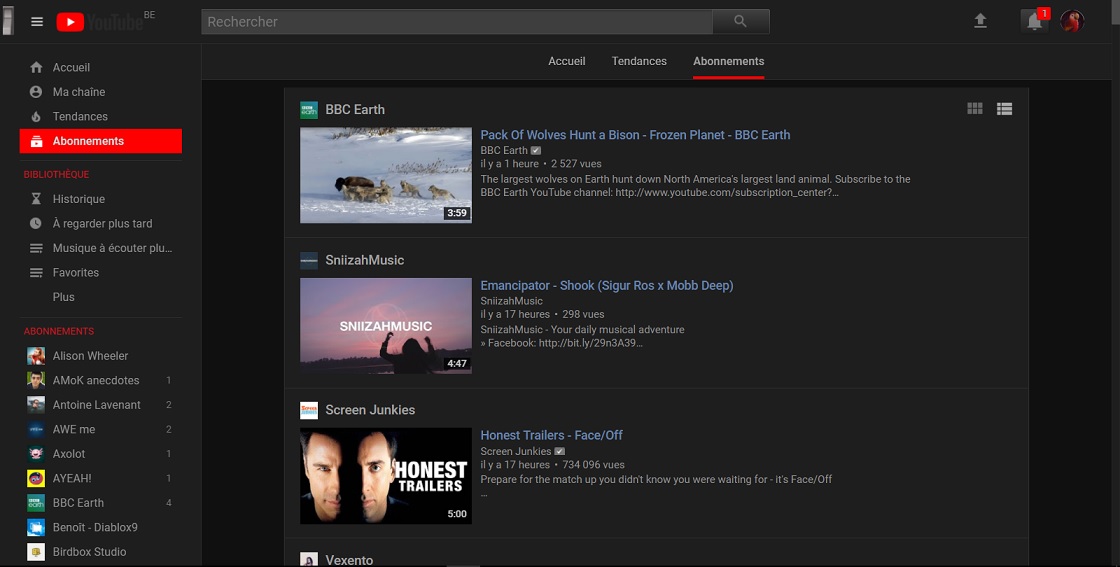Click the upload video icon
The height and width of the screenshot is (567, 1120).
click(980, 21)
